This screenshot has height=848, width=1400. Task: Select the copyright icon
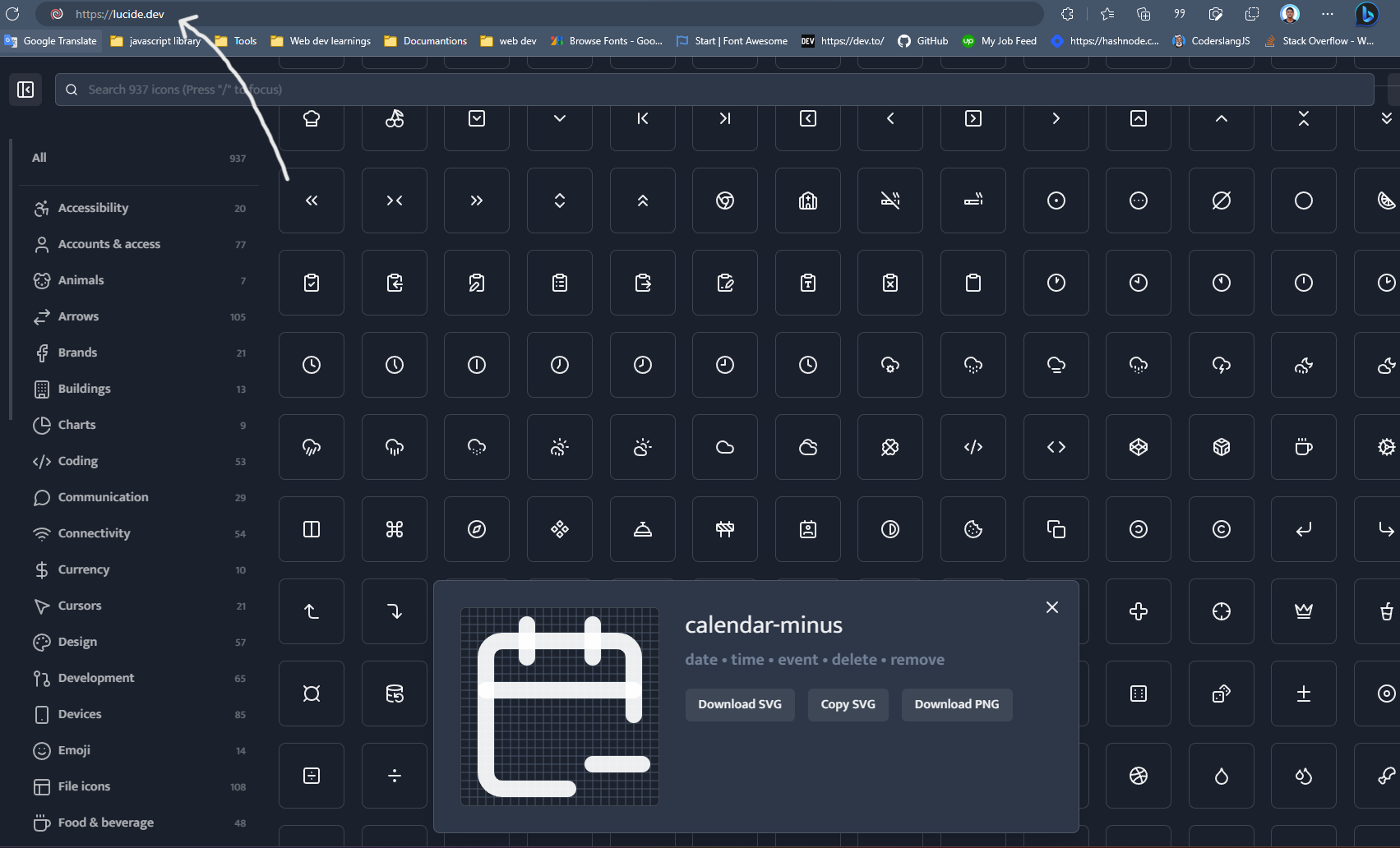[x=1221, y=528]
